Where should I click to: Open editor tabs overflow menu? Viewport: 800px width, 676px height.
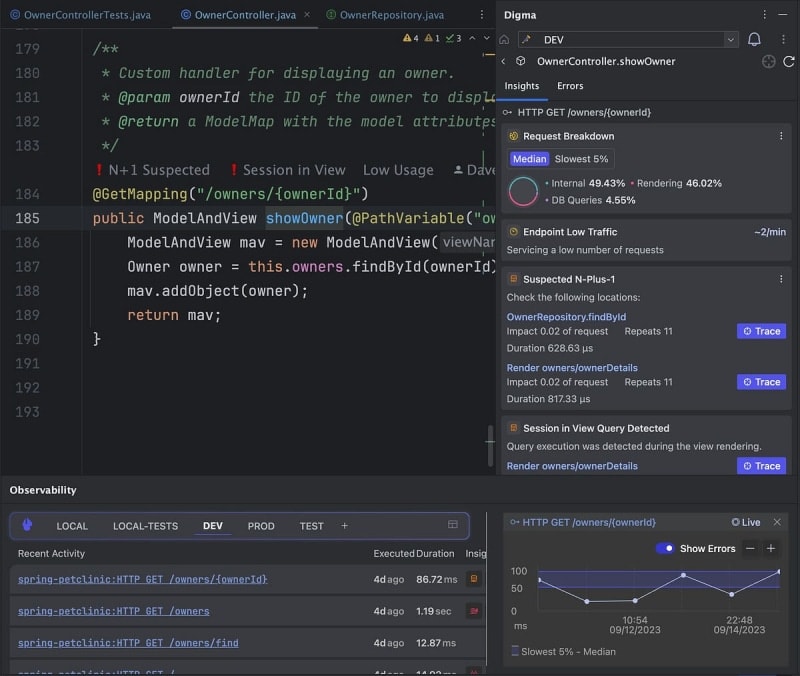pyautogui.click(x=482, y=15)
